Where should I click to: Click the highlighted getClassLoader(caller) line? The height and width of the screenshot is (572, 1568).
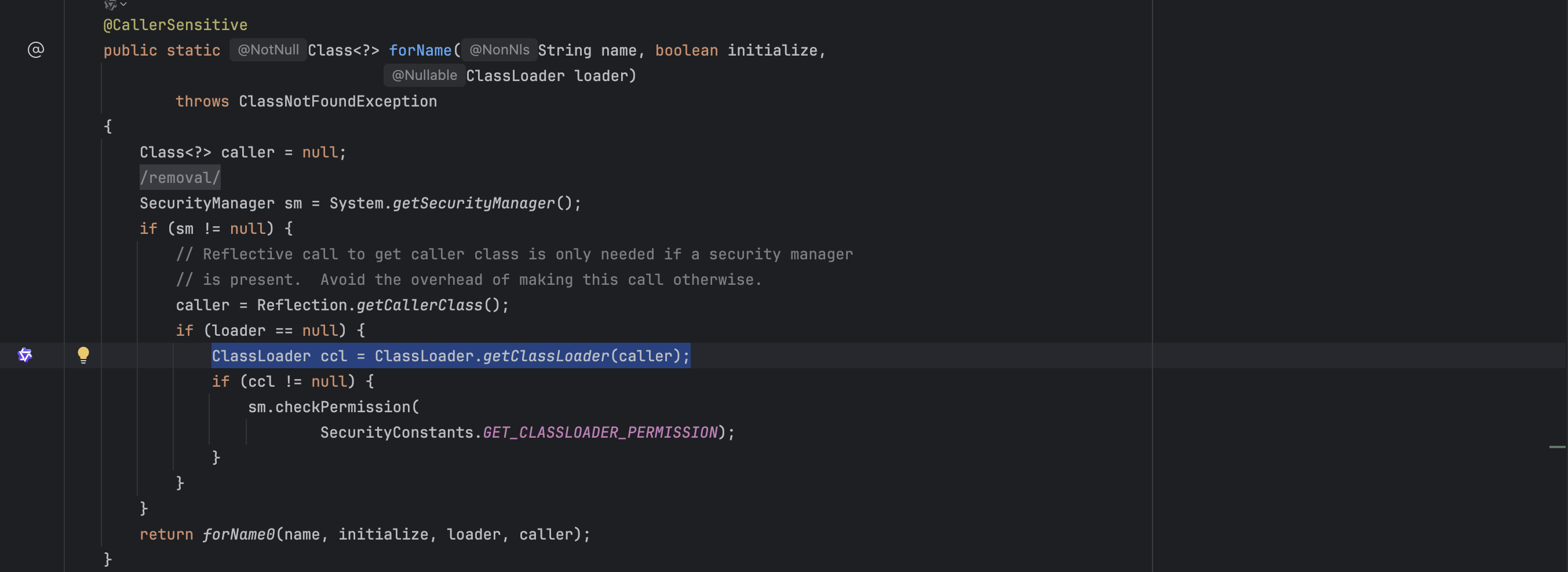point(450,356)
